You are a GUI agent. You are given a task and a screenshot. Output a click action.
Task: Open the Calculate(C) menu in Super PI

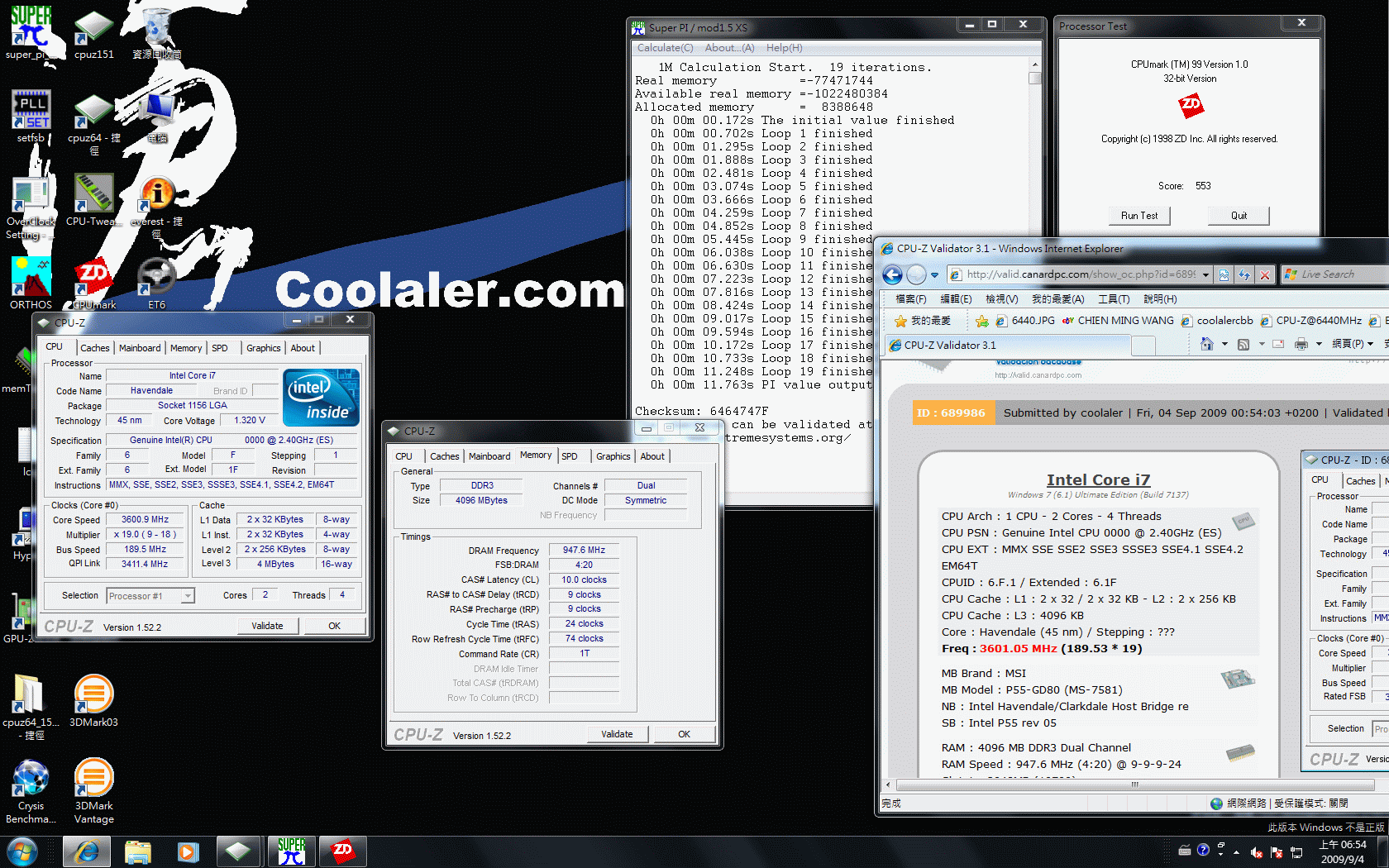click(x=666, y=48)
